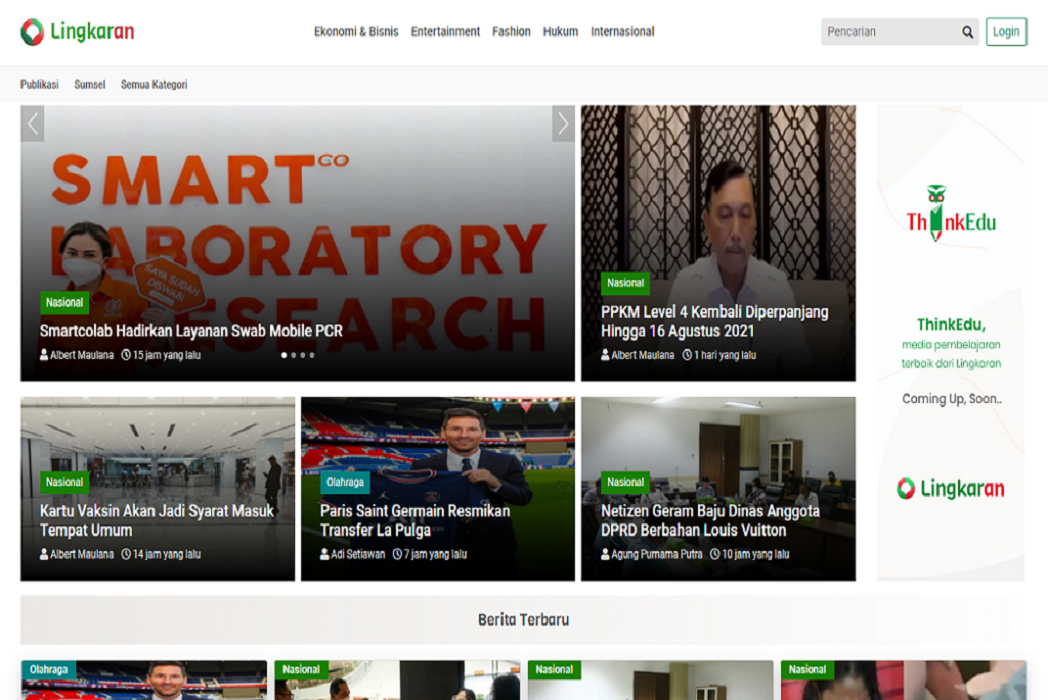Click author Agung Purnama Putra
This screenshot has height=700, width=1048.
(x=652, y=554)
